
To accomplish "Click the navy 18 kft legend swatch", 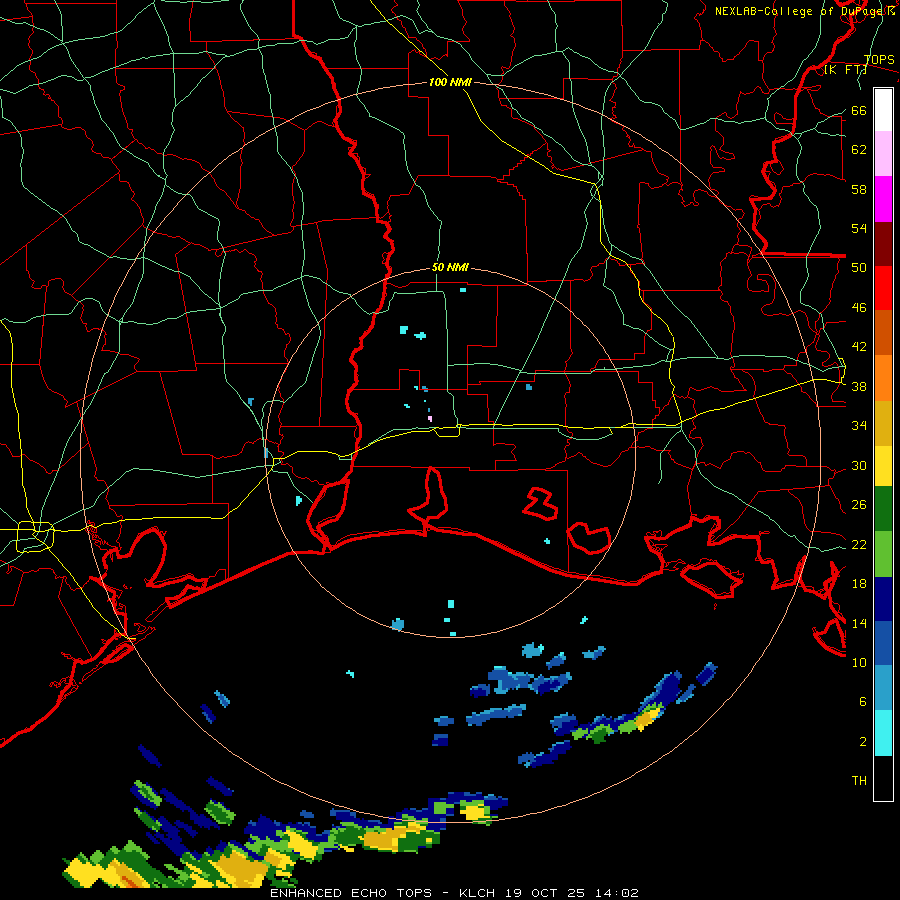I will pyautogui.click(x=883, y=599).
